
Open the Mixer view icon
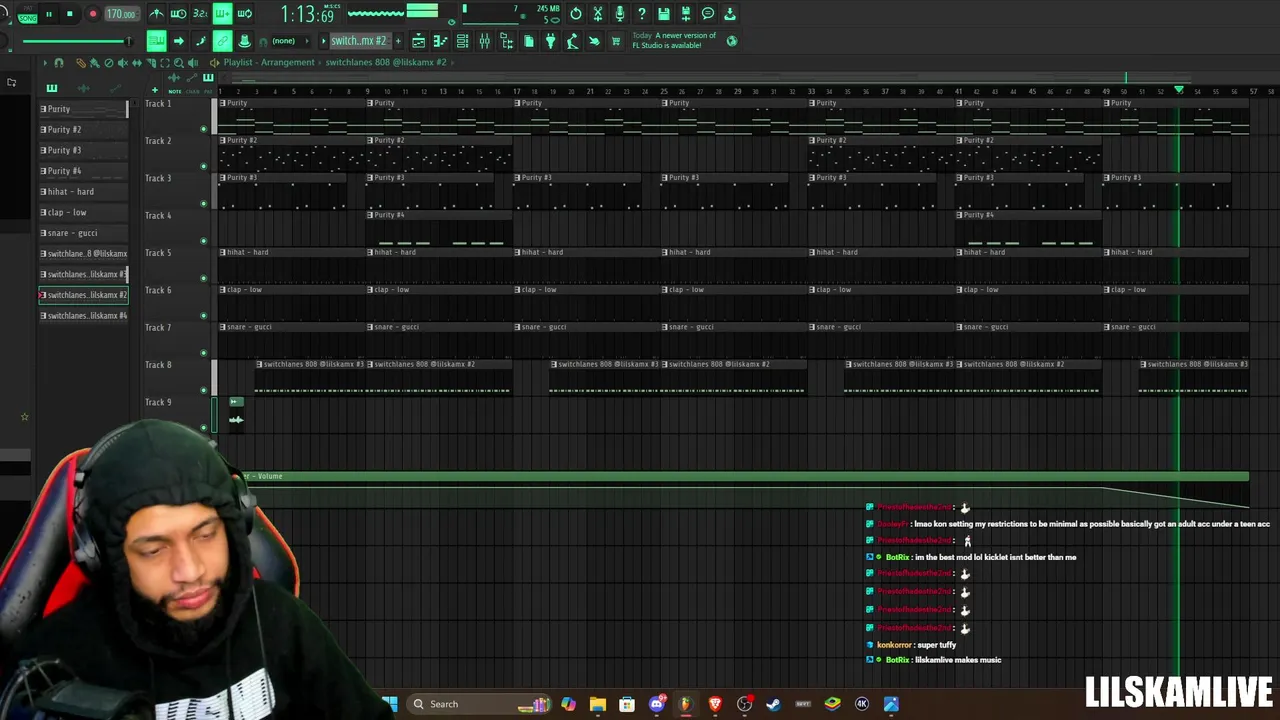click(x=484, y=41)
